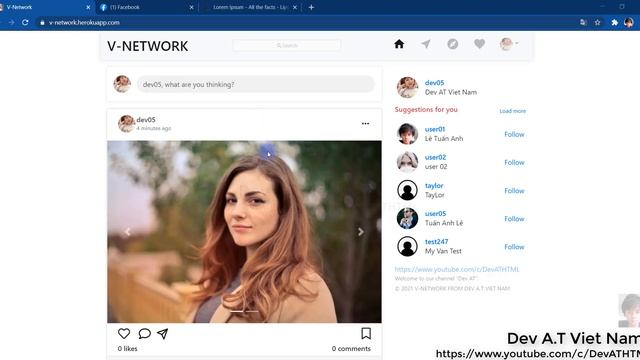Click dev05 avatar in sidebar
This screenshot has width=640, height=360.
(x=407, y=87)
